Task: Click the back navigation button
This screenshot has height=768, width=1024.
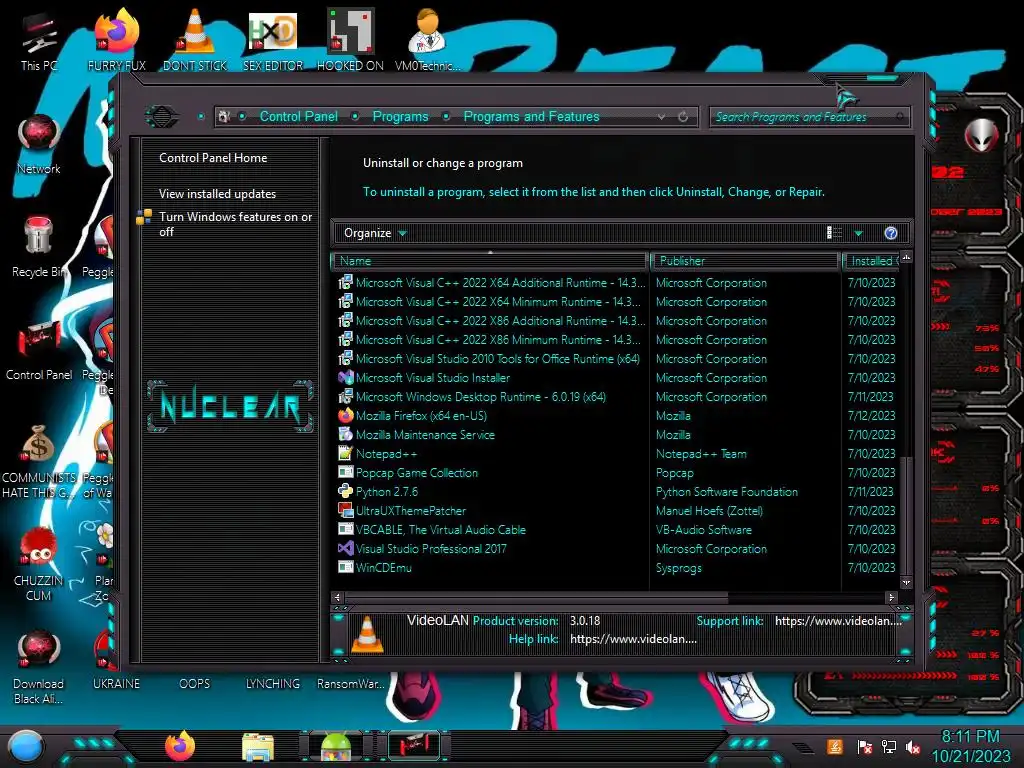Action: point(161,117)
